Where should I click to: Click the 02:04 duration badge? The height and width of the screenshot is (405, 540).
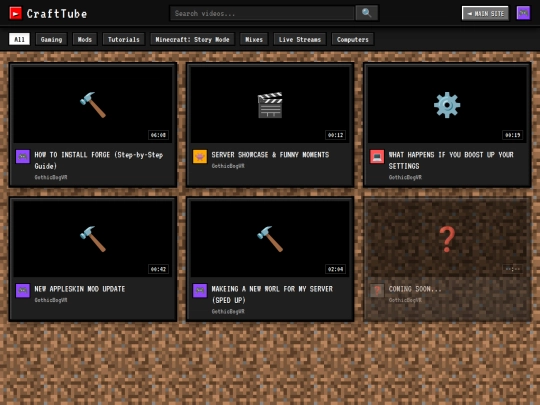pos(335,269)
